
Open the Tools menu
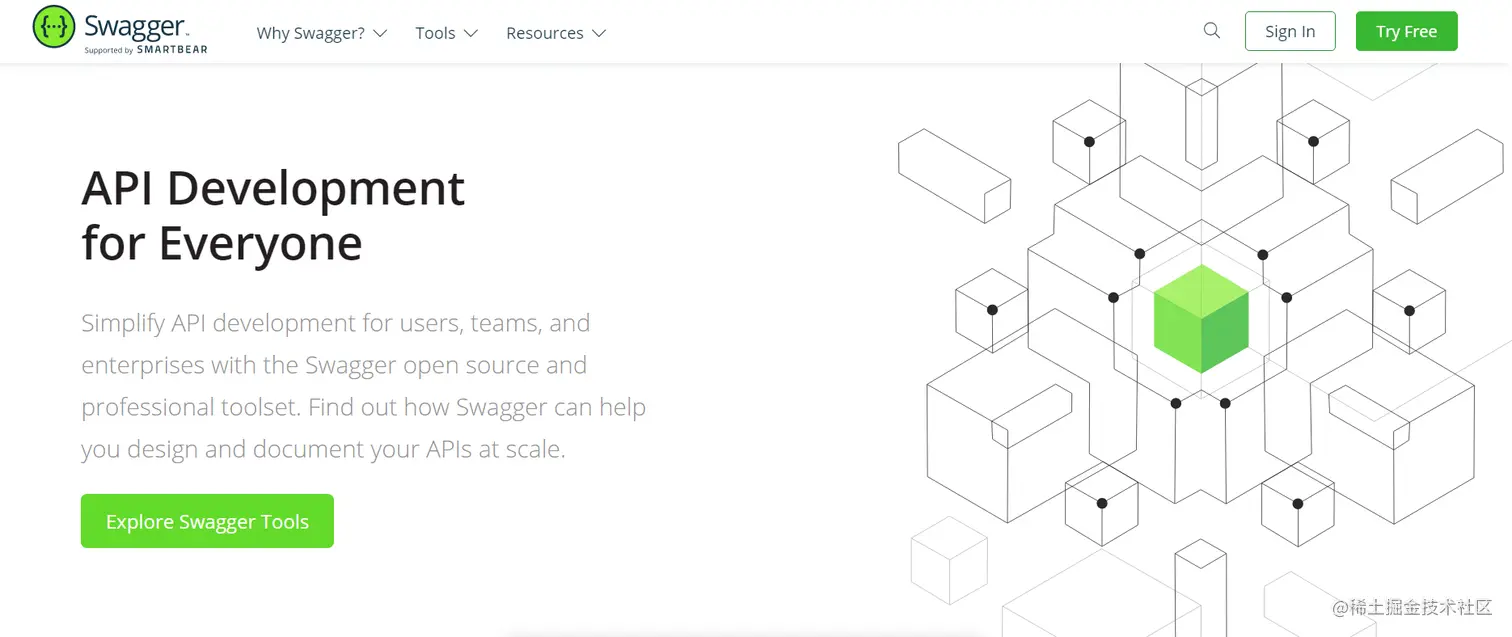(446, 33)
